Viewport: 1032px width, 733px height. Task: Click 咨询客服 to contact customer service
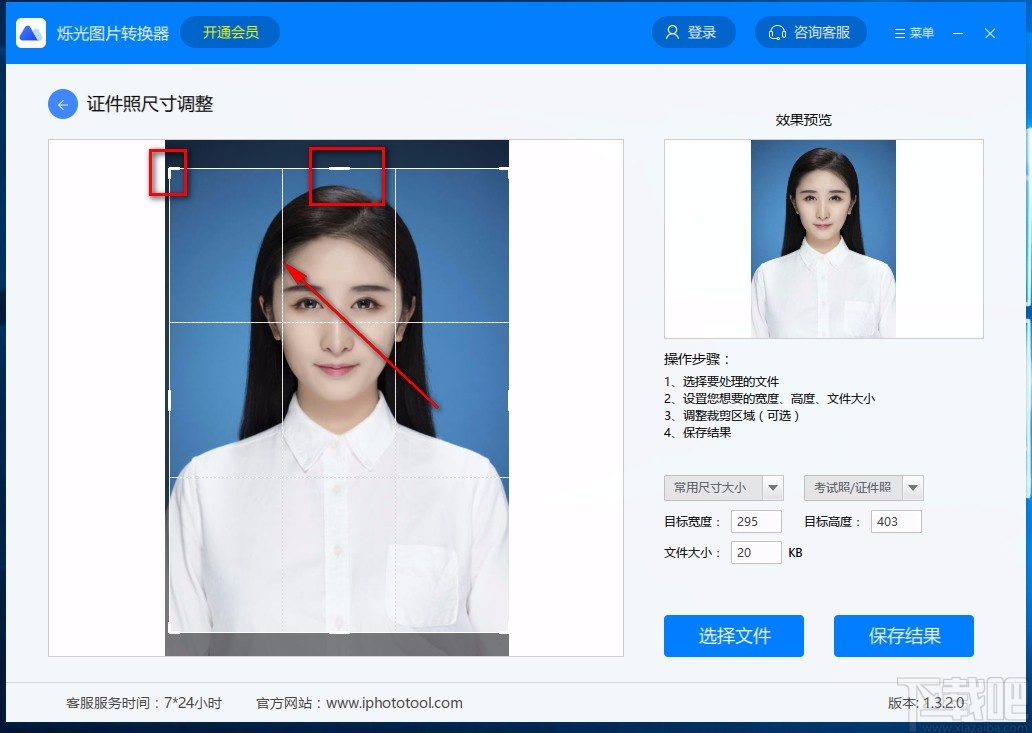tap(820, 31)
